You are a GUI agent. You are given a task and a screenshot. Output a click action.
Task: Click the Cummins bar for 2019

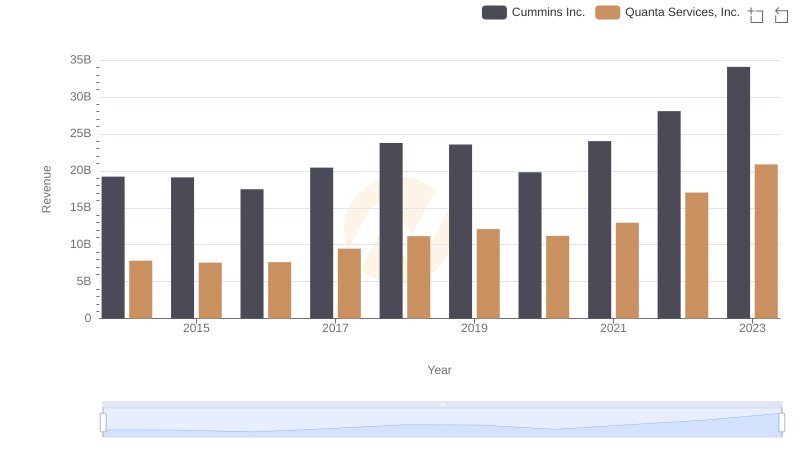[x=461, y=232]
